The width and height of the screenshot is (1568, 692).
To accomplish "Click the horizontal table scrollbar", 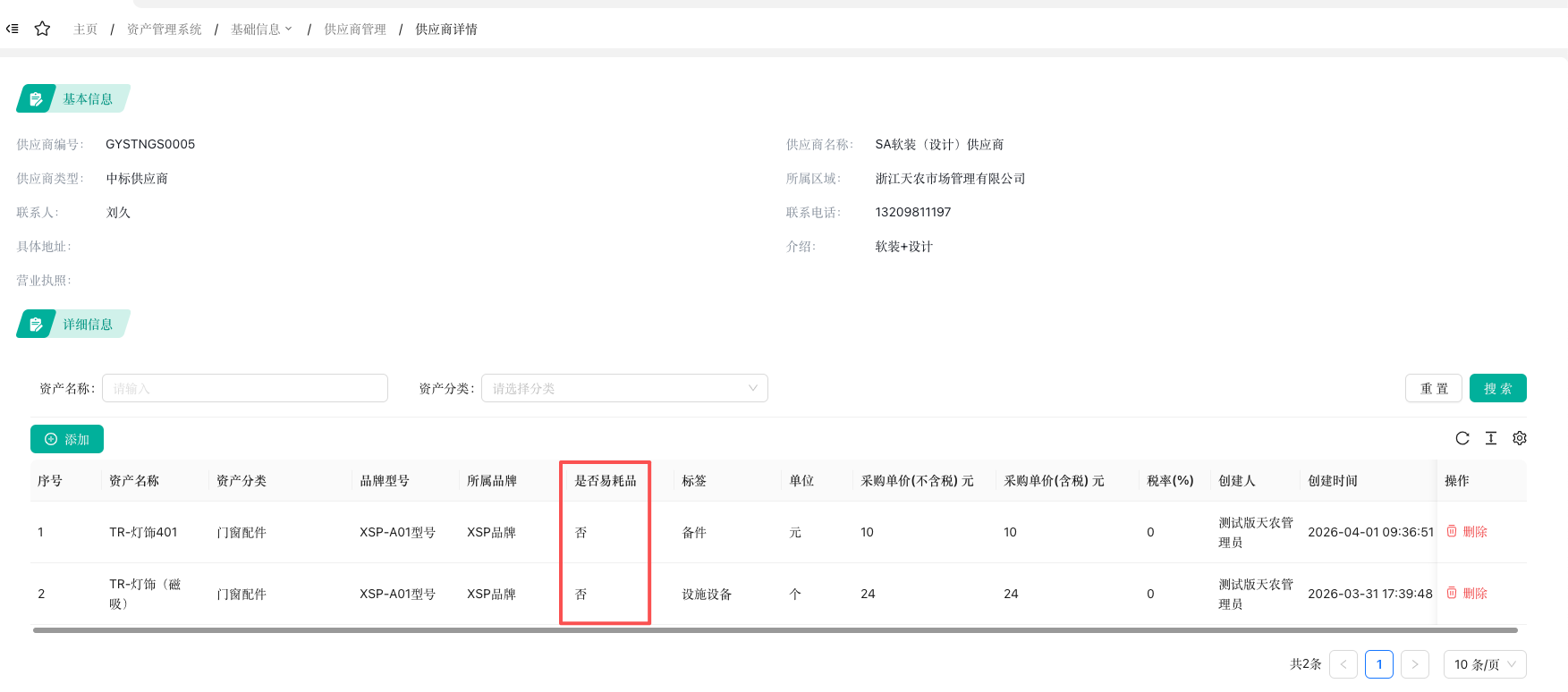I will pyautogui.click(x=776, y=630).
